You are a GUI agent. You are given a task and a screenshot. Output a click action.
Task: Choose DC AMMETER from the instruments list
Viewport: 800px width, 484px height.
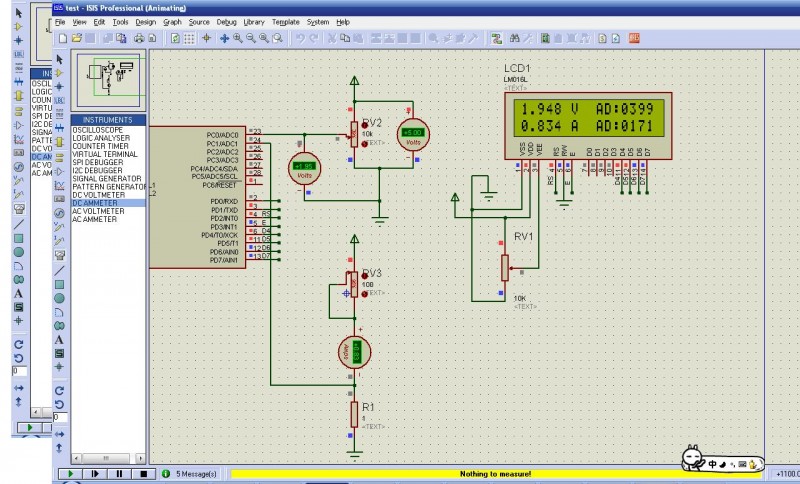coord(108,203)
